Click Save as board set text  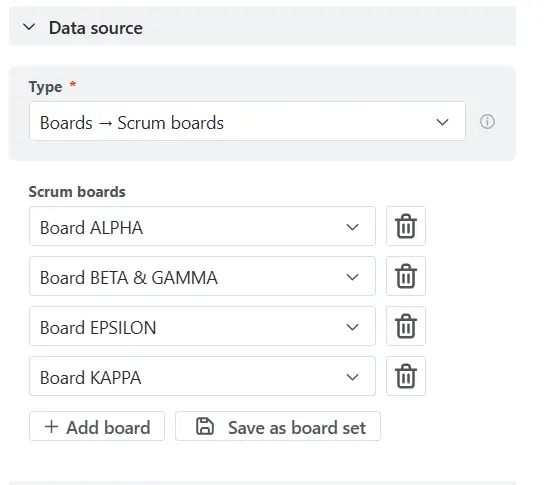(x=297, y=427)
